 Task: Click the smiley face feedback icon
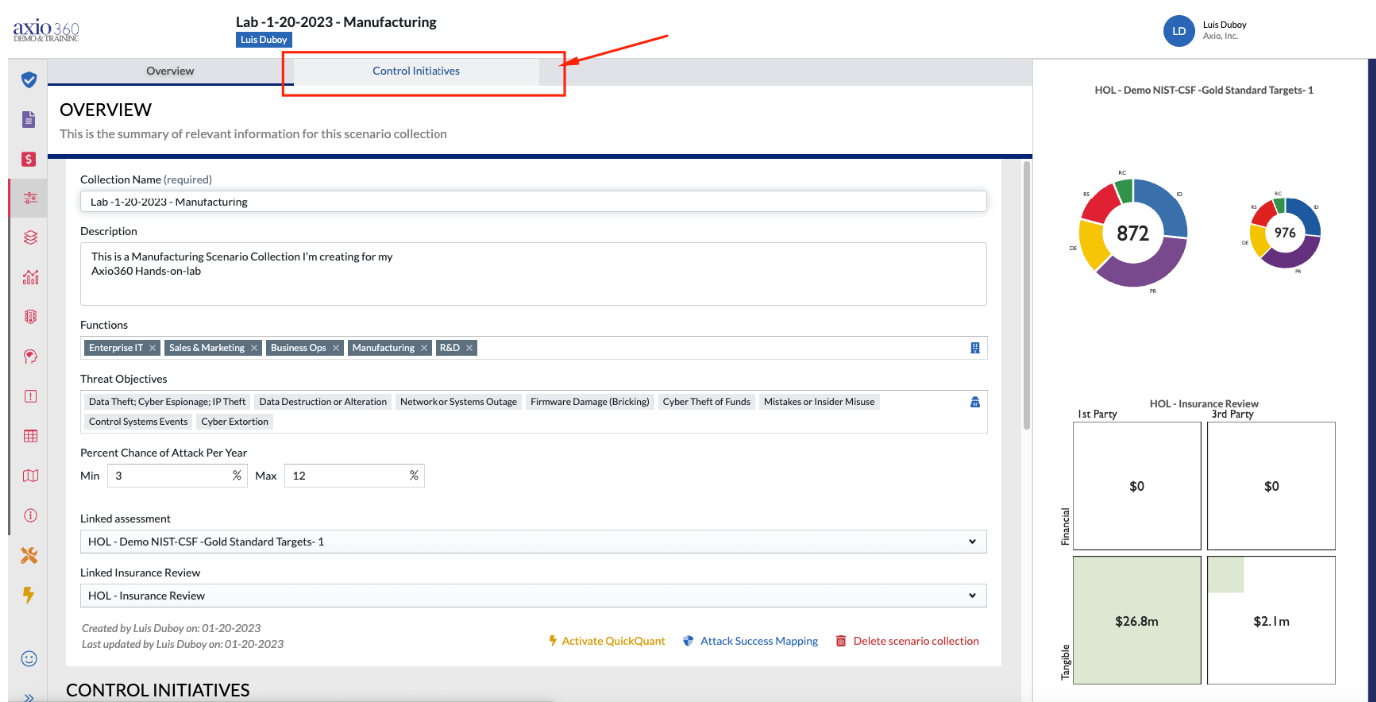29,659
